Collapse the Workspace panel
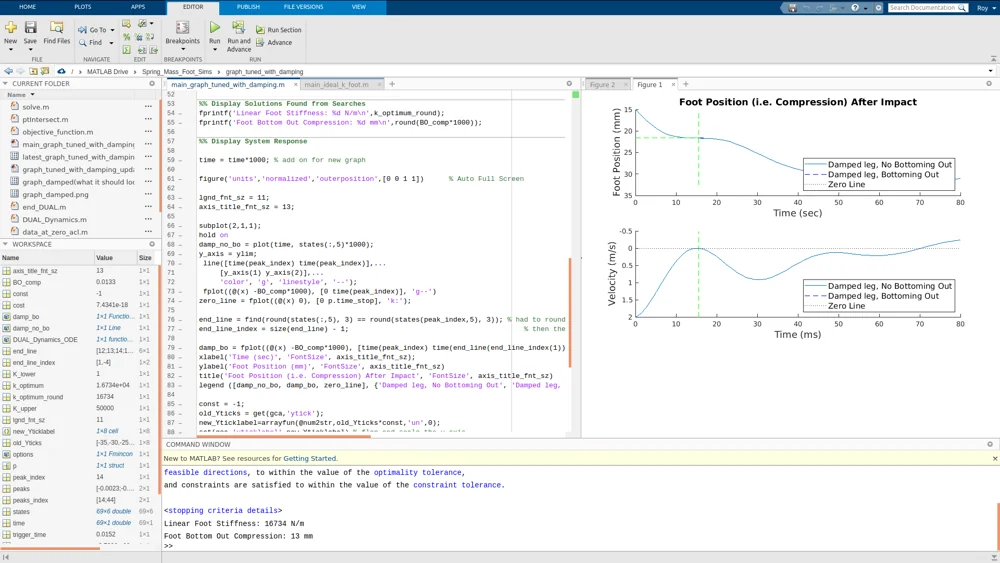The width and height of the screenshot is (1000, 563). pyautogui.click(x=5, y=244)
